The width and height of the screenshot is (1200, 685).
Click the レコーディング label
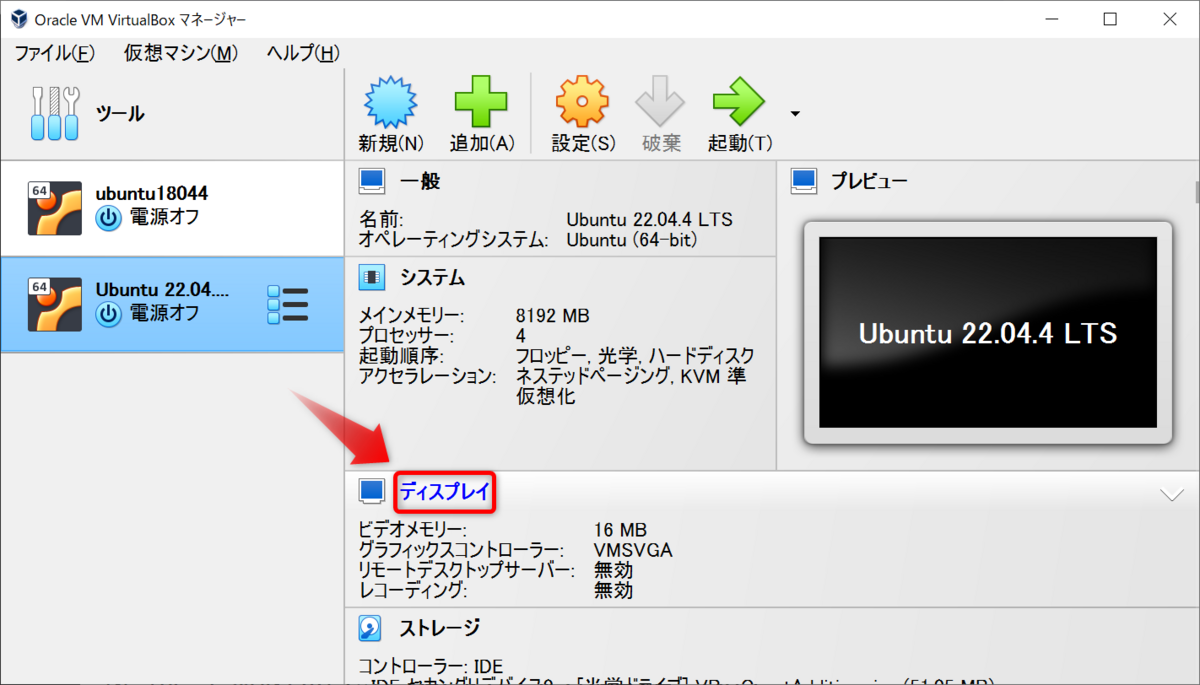(x=413, y=590)
